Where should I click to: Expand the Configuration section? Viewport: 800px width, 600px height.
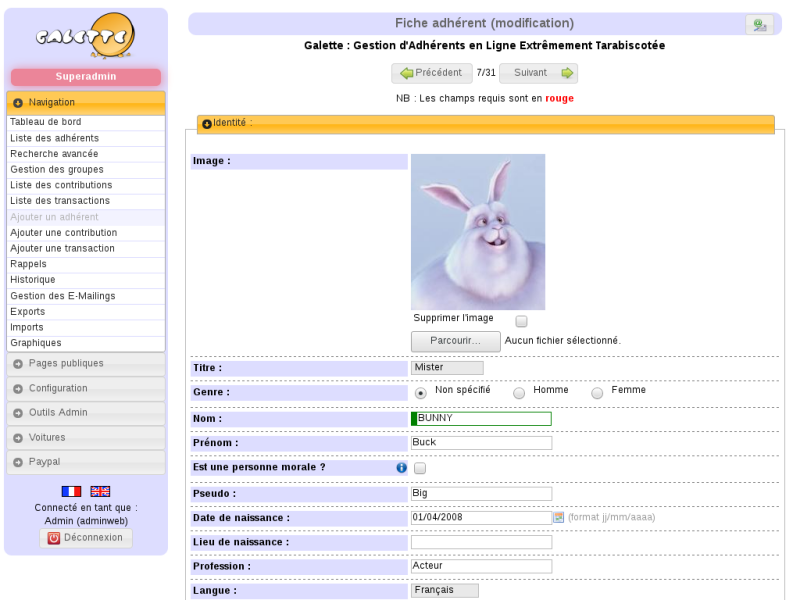[86, 389]
